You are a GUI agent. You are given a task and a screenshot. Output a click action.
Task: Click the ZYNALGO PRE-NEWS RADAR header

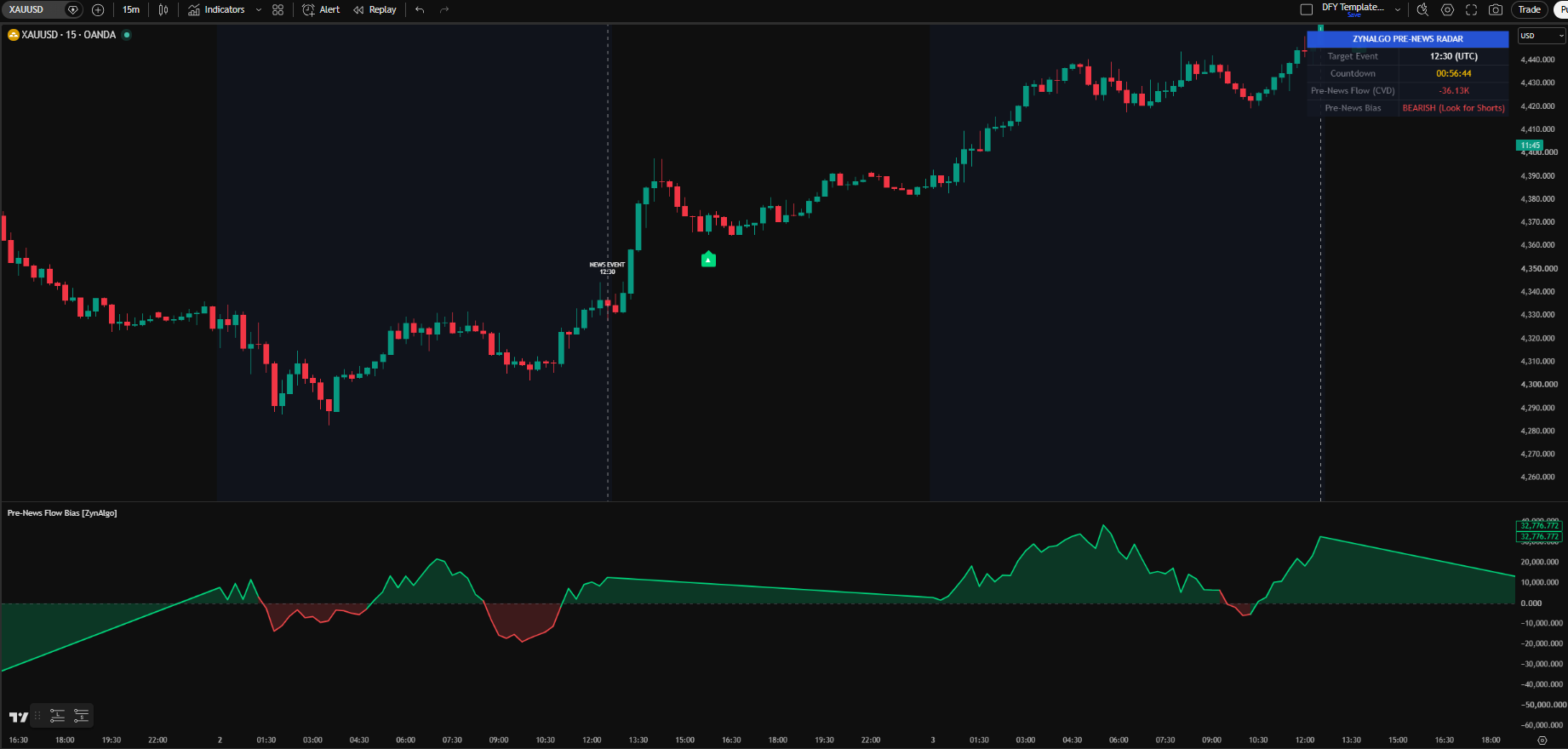(1408, 39)
